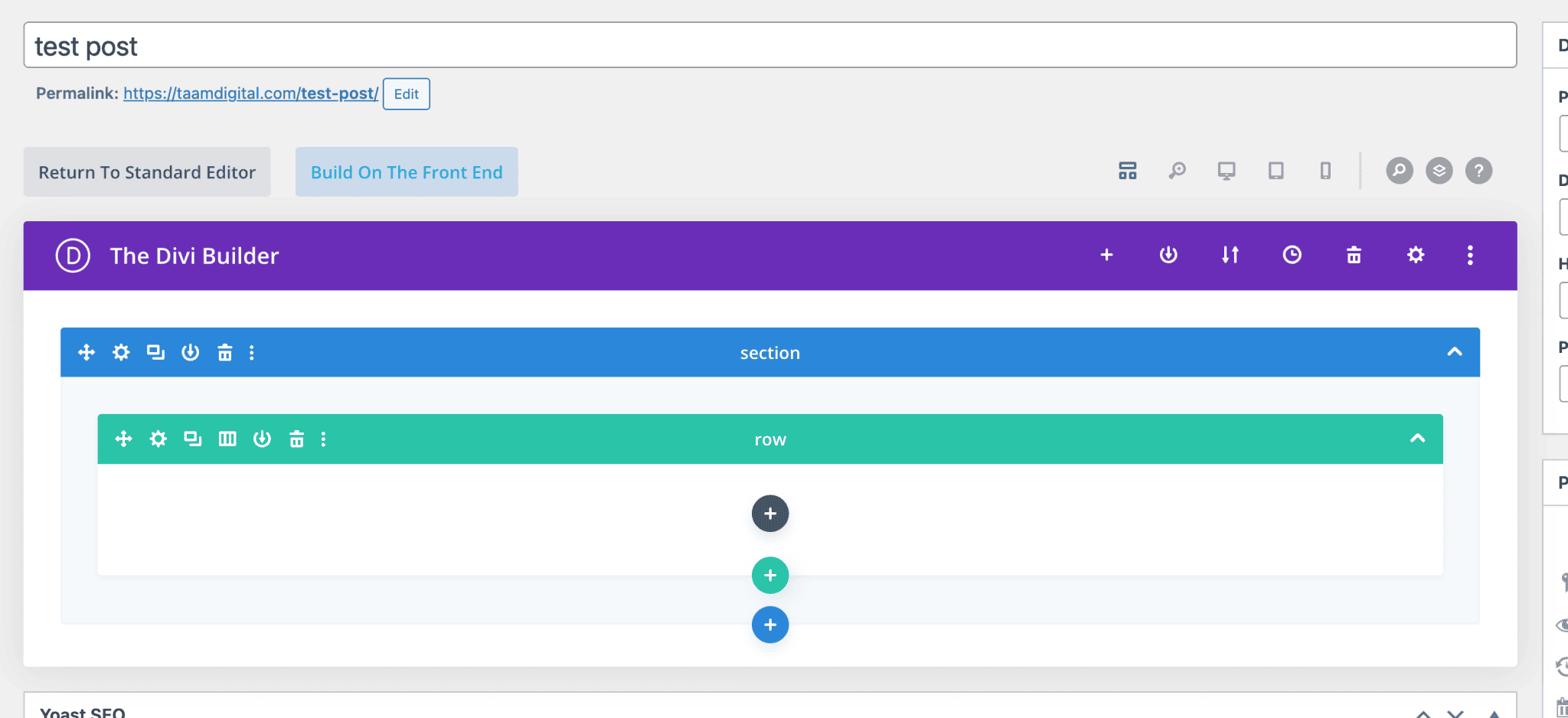Click plus icon in Divi Builder header
1568x718 pixels.
(x=1106, y=255)
